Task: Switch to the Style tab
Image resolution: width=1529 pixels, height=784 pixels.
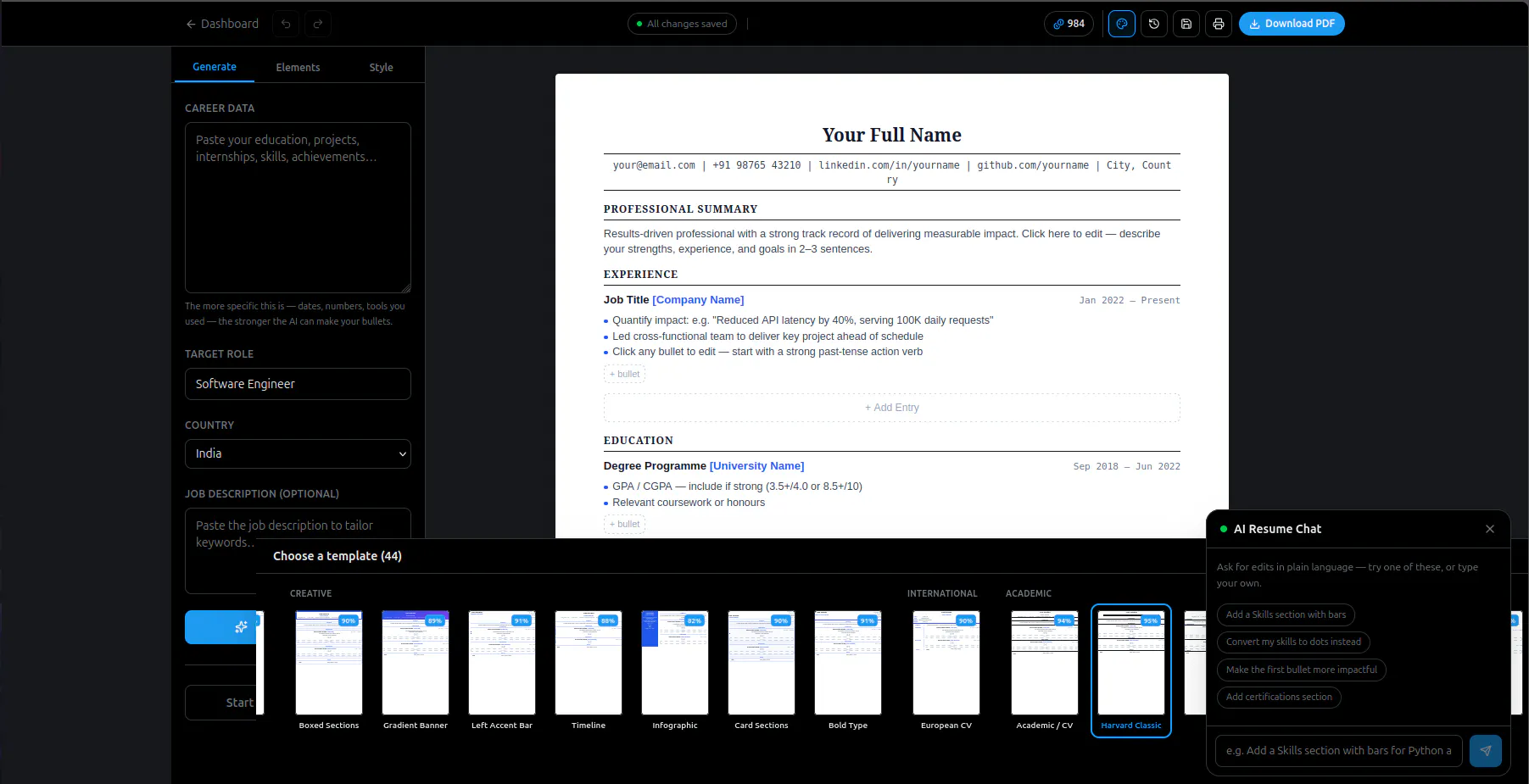Action: (381, 68)
